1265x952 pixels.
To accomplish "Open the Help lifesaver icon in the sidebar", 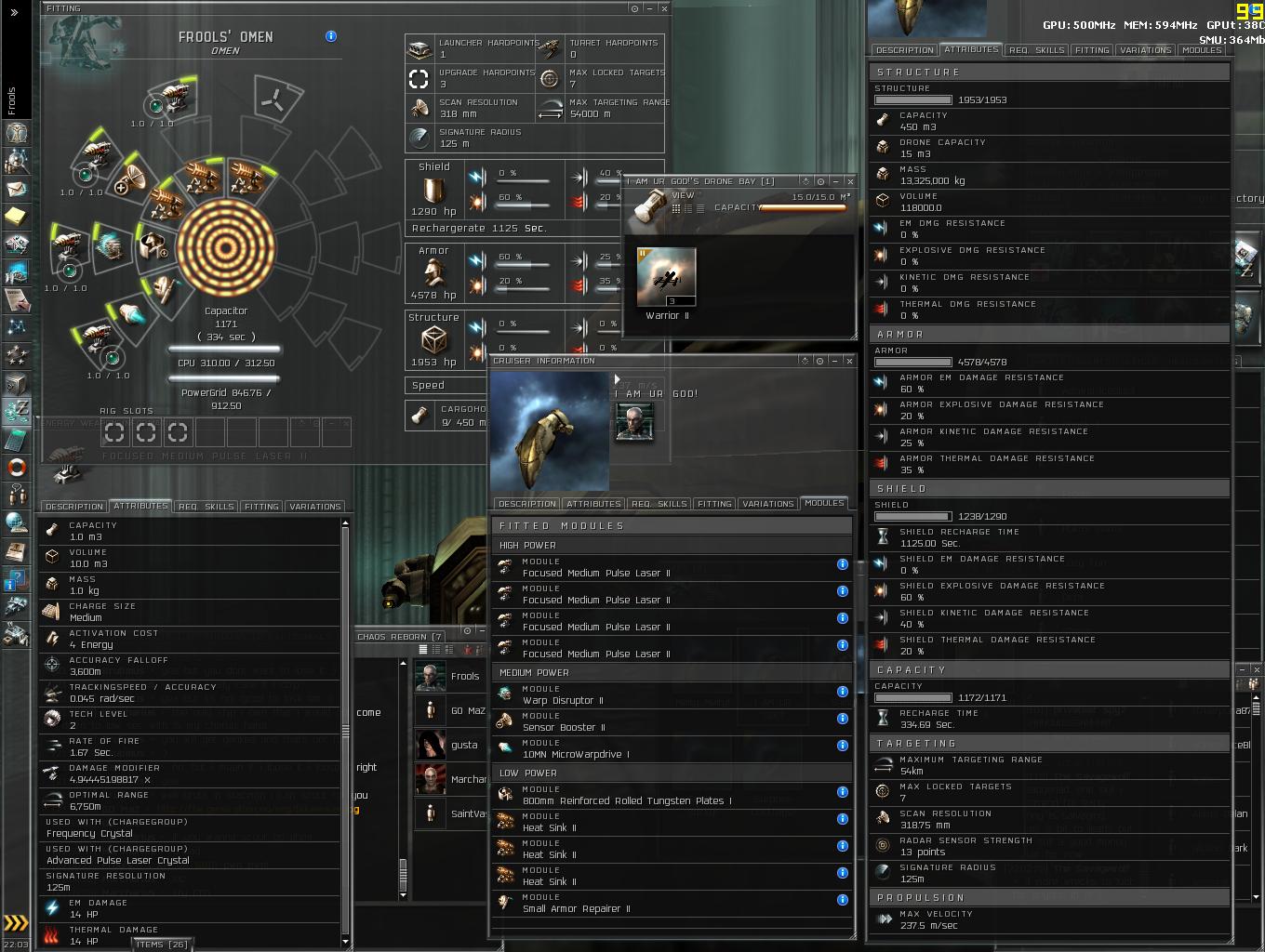I will tap(16, 467).
